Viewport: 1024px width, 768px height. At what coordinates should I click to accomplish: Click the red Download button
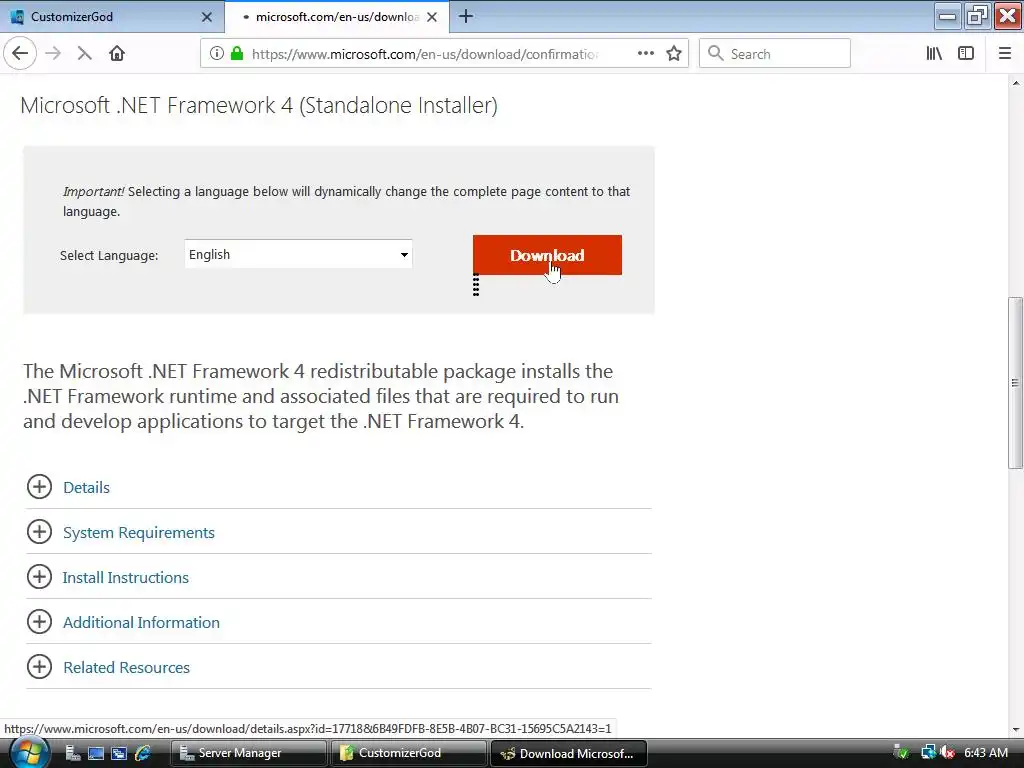(x=547, y=255)
